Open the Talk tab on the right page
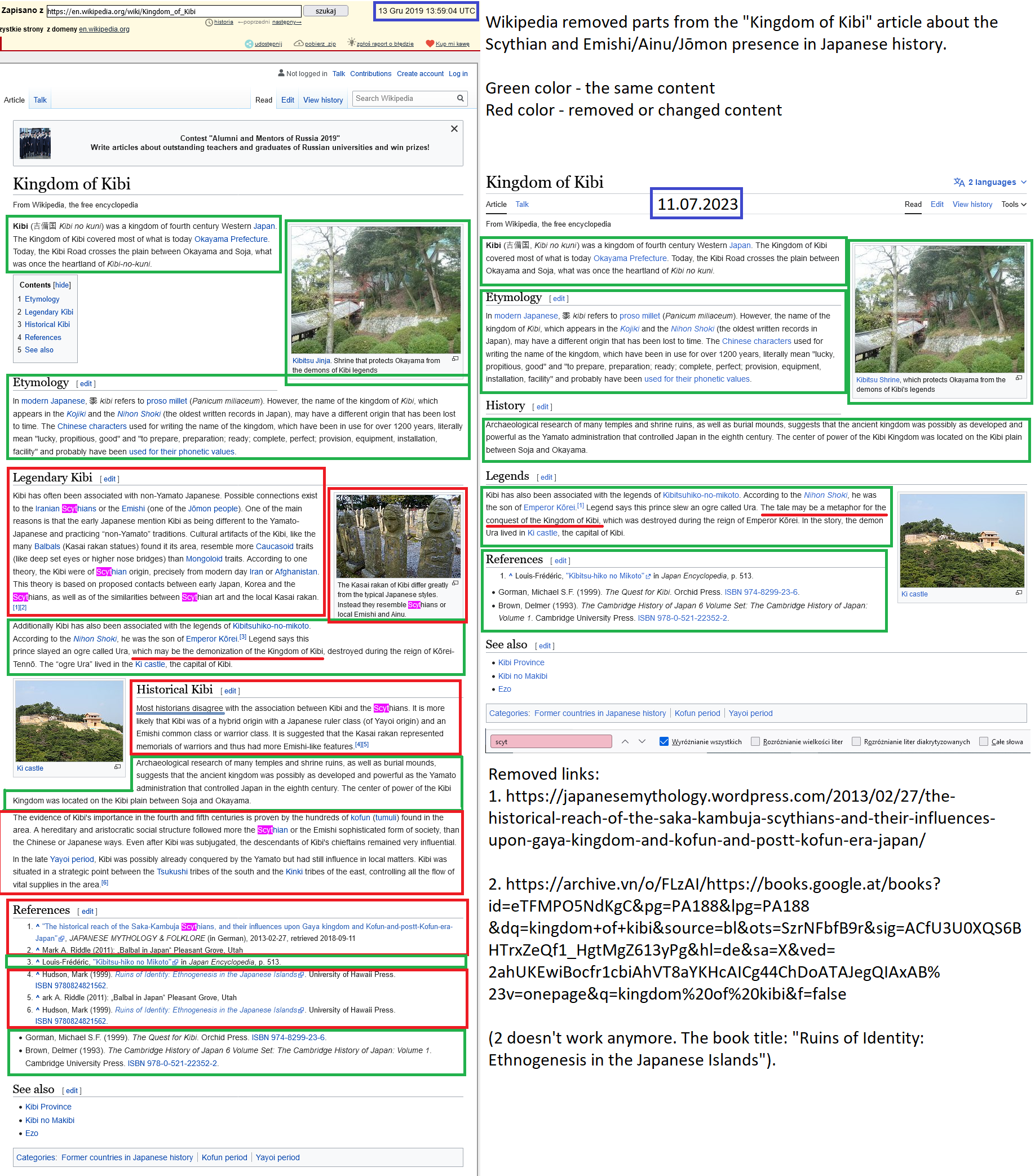The height and width of the screenshot is (1176, 1035). [522, 204]
